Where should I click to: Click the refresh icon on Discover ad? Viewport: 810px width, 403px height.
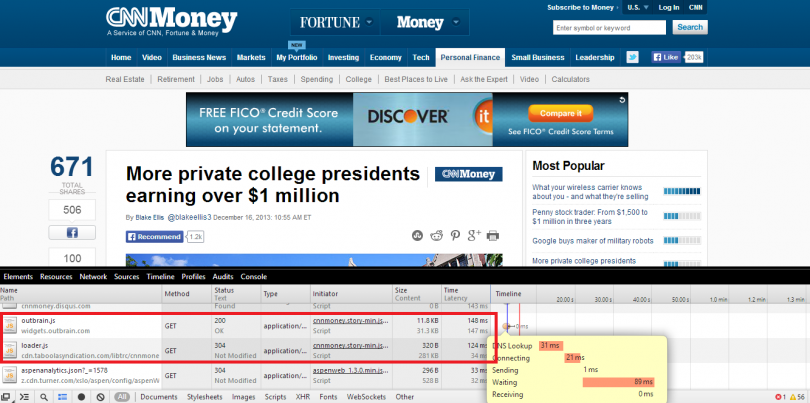tap(623, 100)
